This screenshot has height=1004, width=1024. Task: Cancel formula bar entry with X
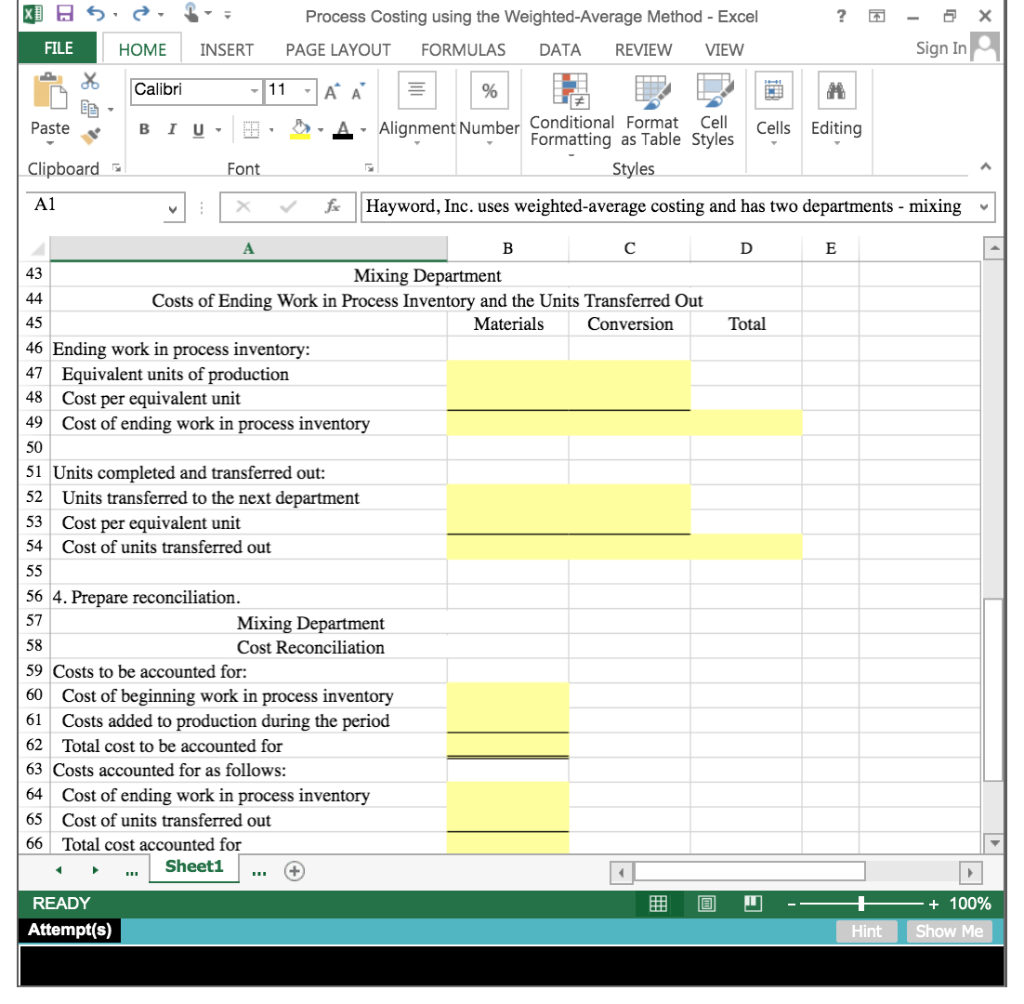point(243,207)
